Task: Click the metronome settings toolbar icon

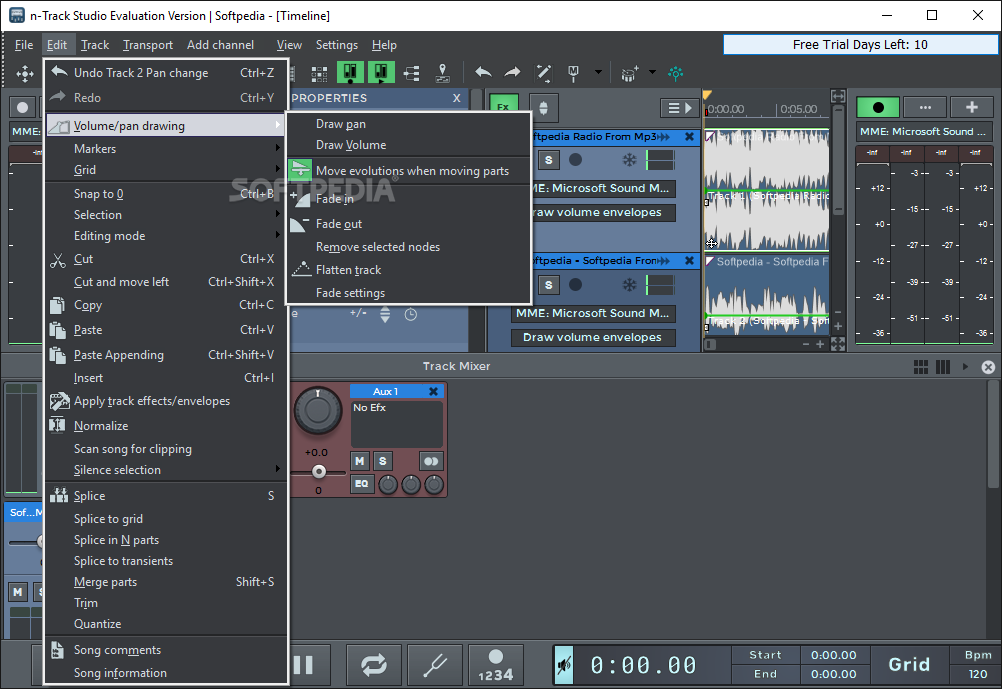Action: coord(573,73)
